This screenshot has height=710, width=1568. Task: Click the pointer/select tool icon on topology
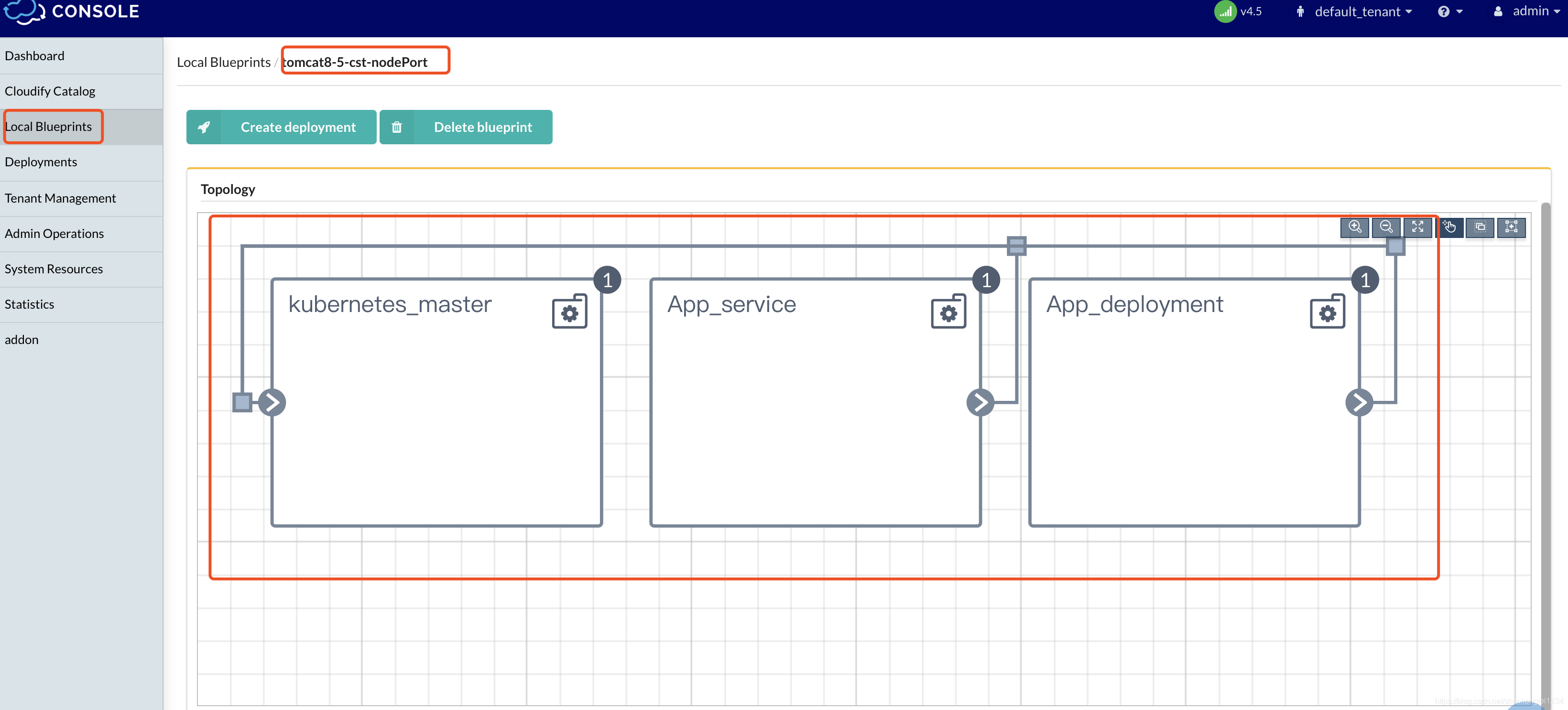[1450, 227]
